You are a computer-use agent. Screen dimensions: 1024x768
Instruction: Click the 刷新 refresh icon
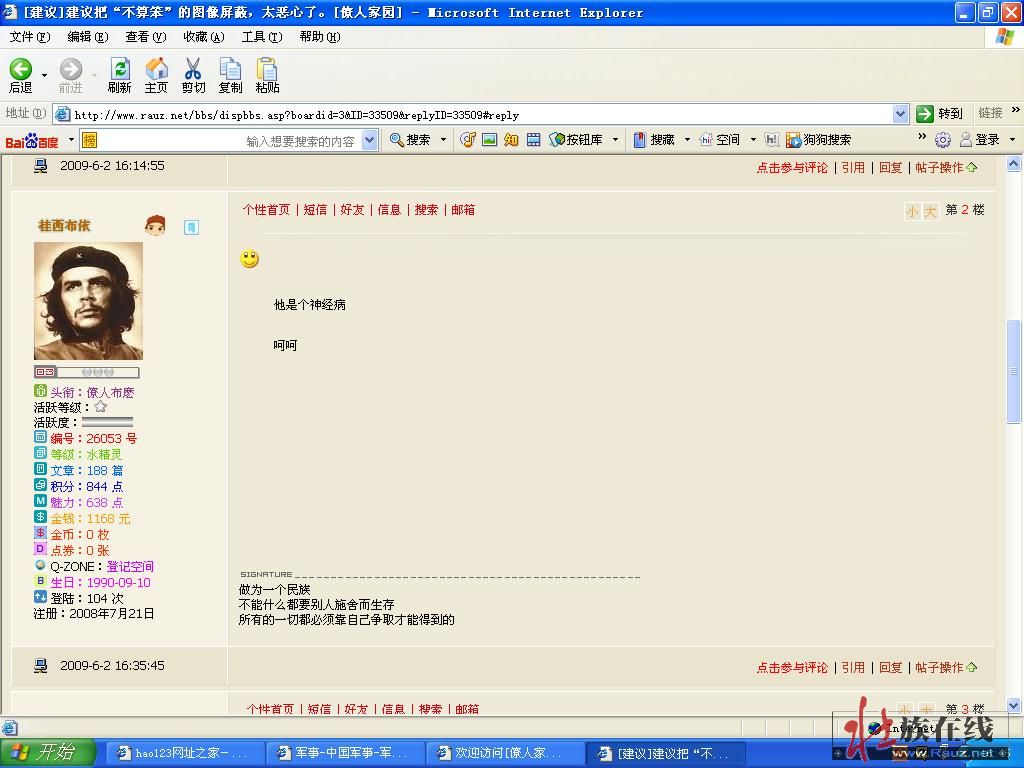[120, 70]
